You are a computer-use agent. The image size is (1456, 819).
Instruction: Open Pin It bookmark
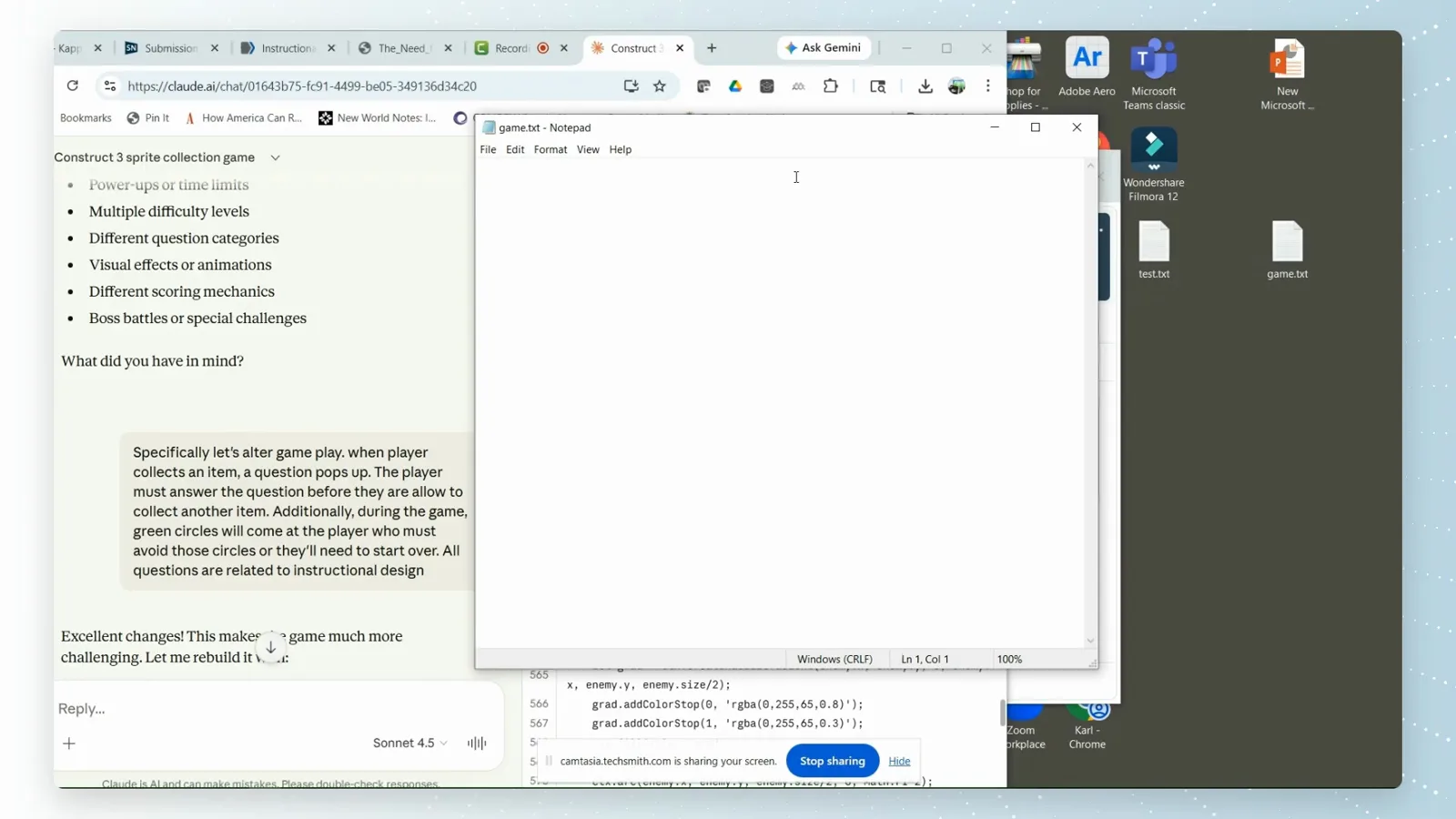tap(147, 117)
